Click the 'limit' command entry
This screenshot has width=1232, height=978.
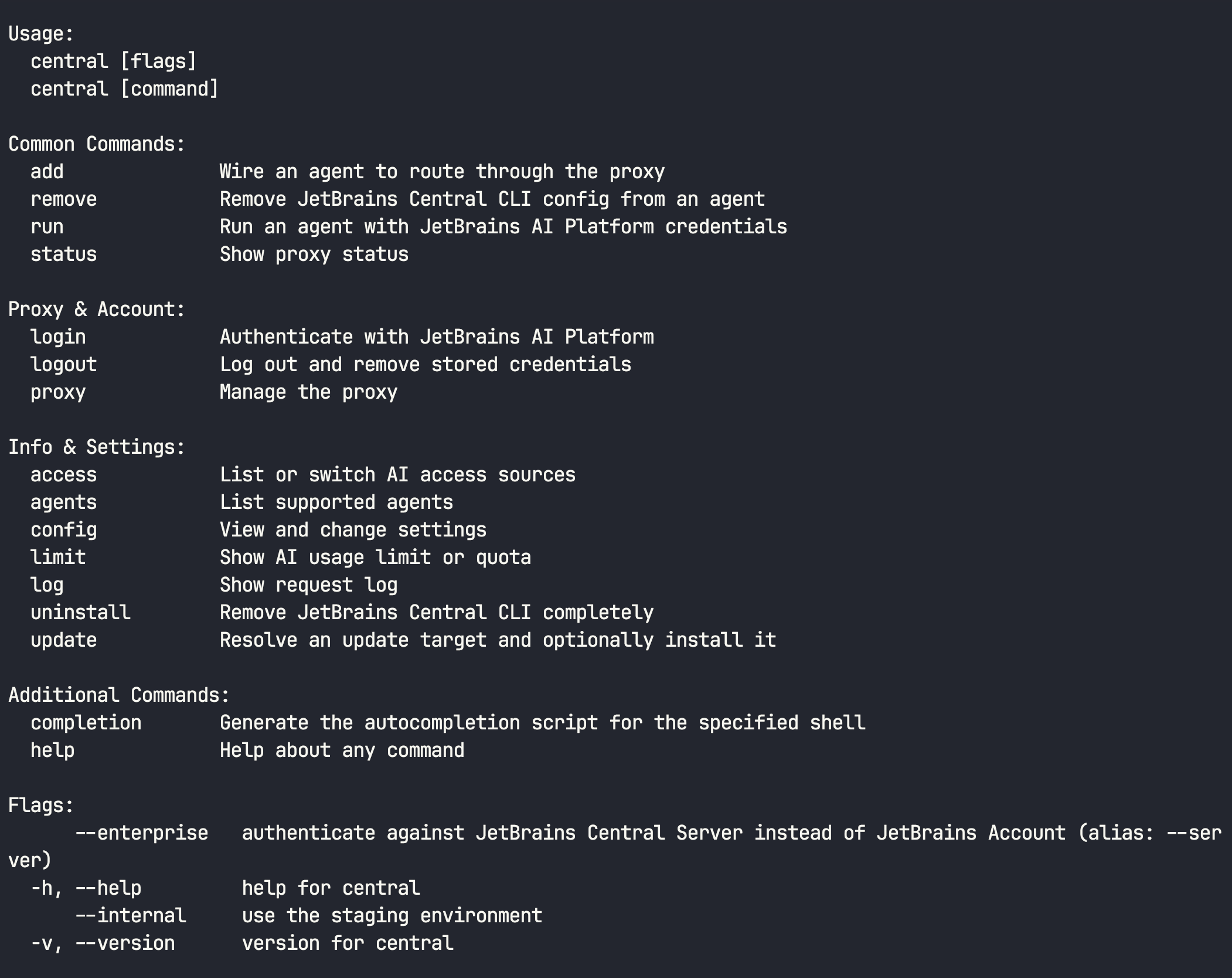tap(58, 558)
